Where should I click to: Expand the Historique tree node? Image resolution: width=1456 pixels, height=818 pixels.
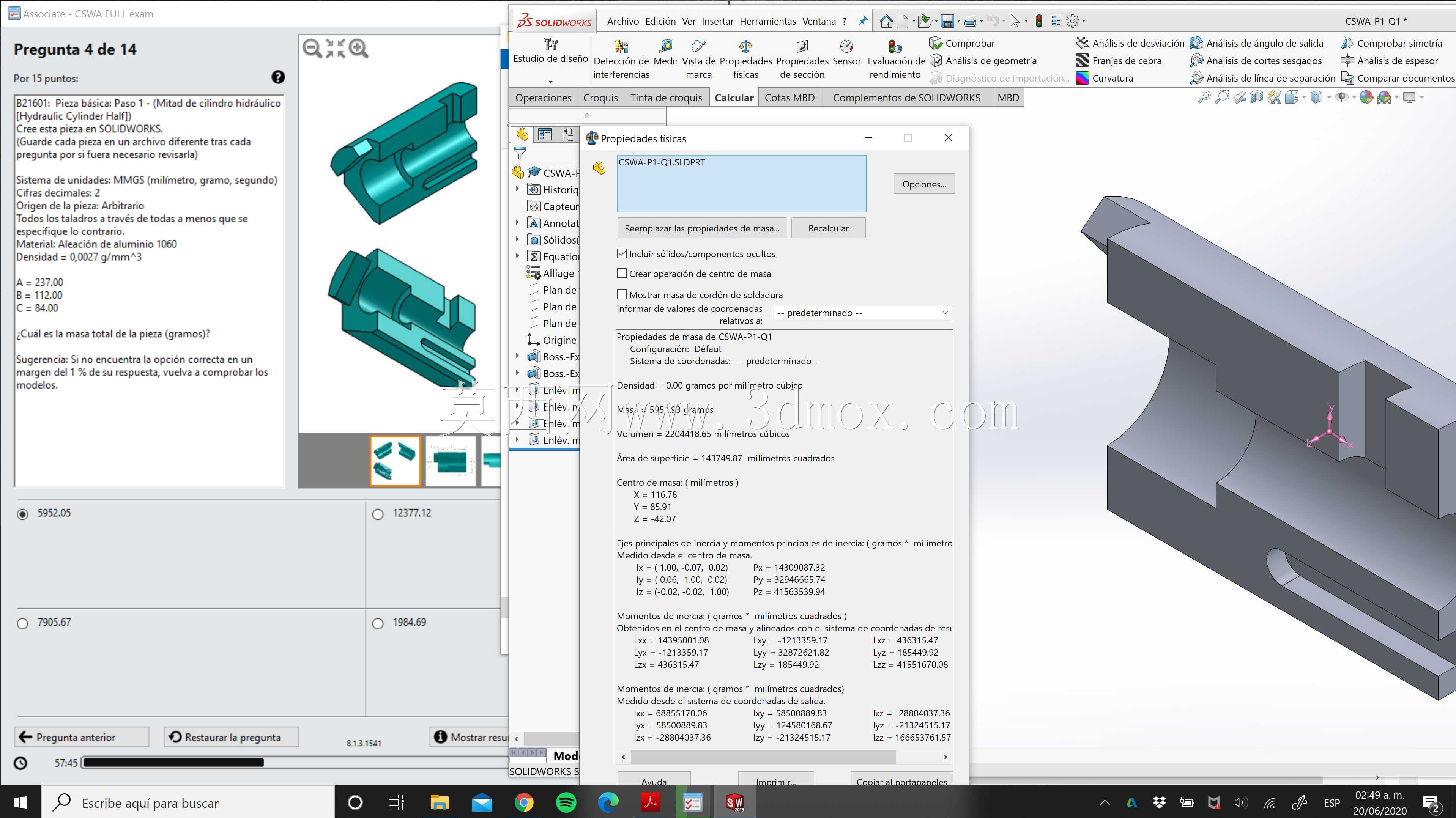click(x=517, y=189)
